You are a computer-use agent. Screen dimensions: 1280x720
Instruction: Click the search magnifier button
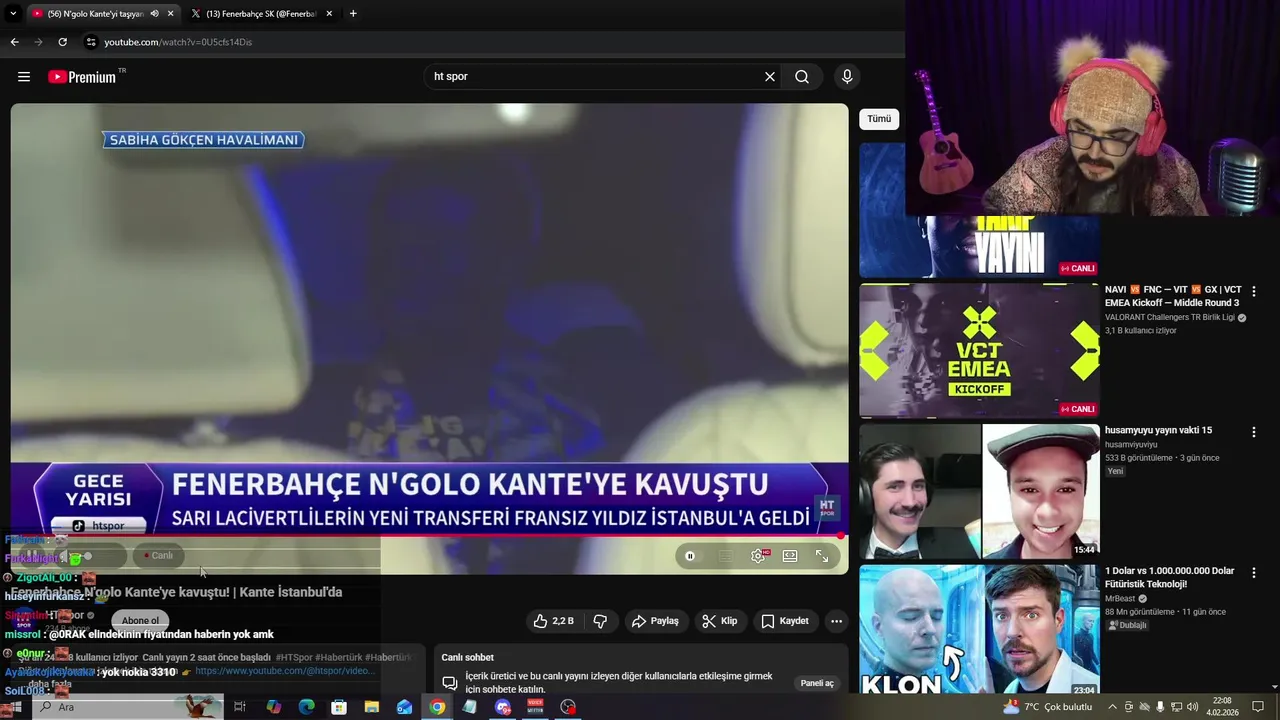(802, 77)
